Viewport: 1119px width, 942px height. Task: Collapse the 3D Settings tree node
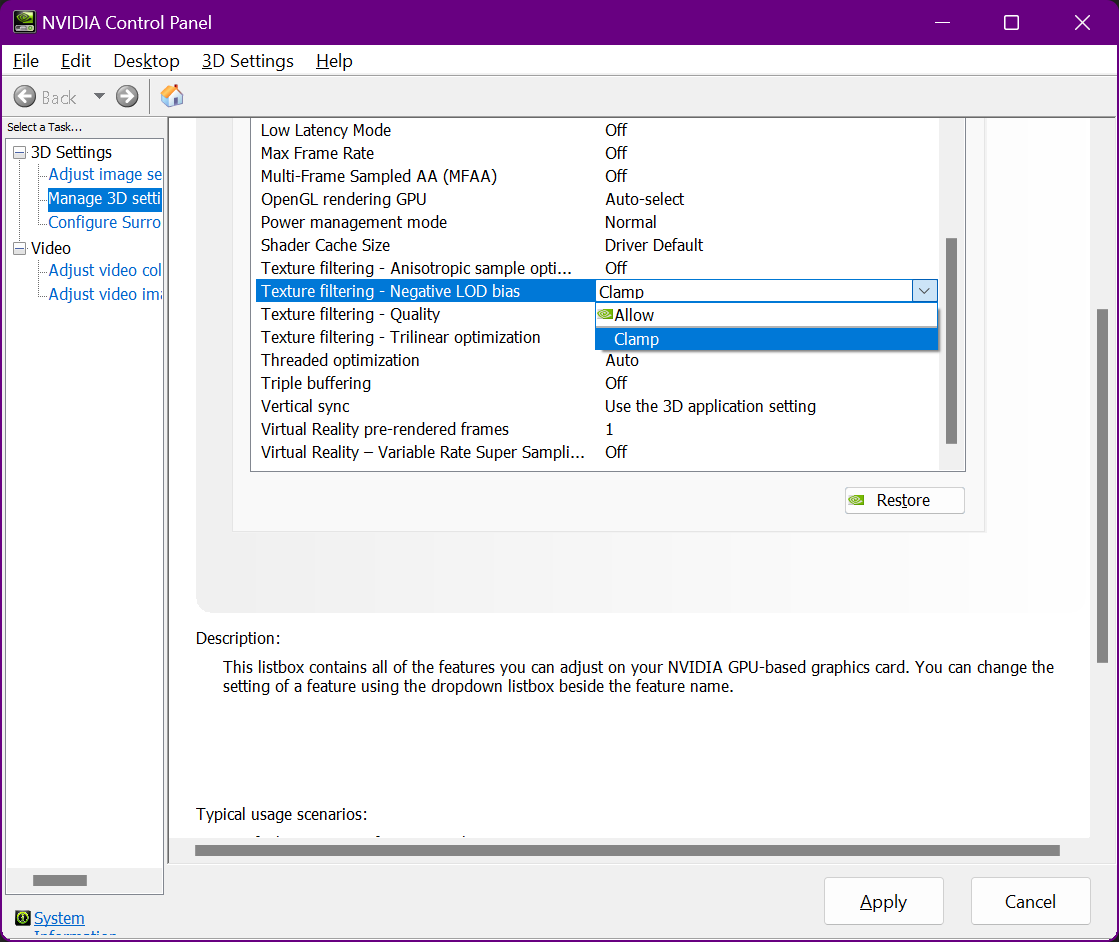point(19,152)
